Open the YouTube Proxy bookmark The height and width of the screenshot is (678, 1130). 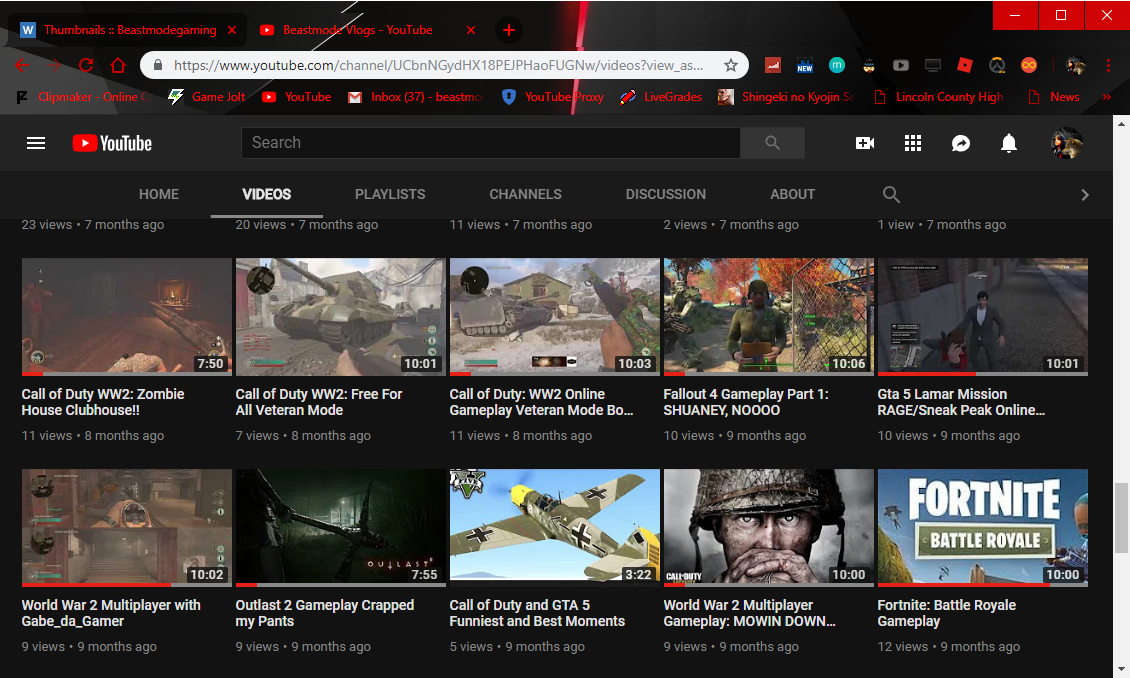pos(553,97)
